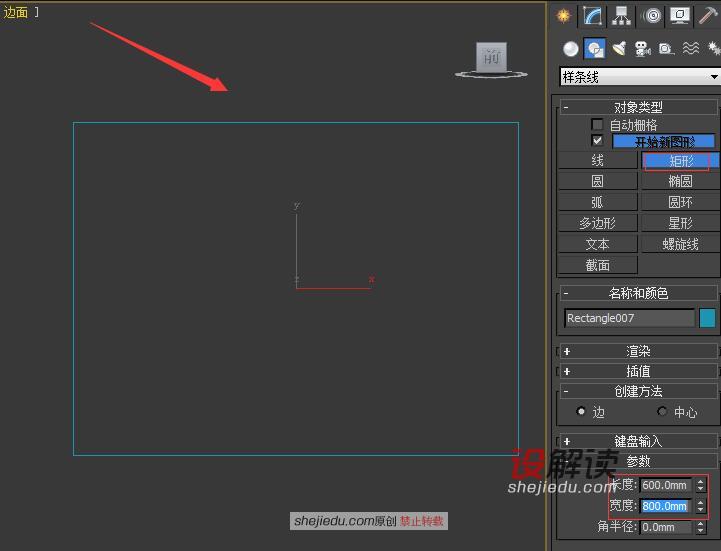Screen dimensions: 721x551
Task: Open the Modify panel tab
Action: (593, 15)
